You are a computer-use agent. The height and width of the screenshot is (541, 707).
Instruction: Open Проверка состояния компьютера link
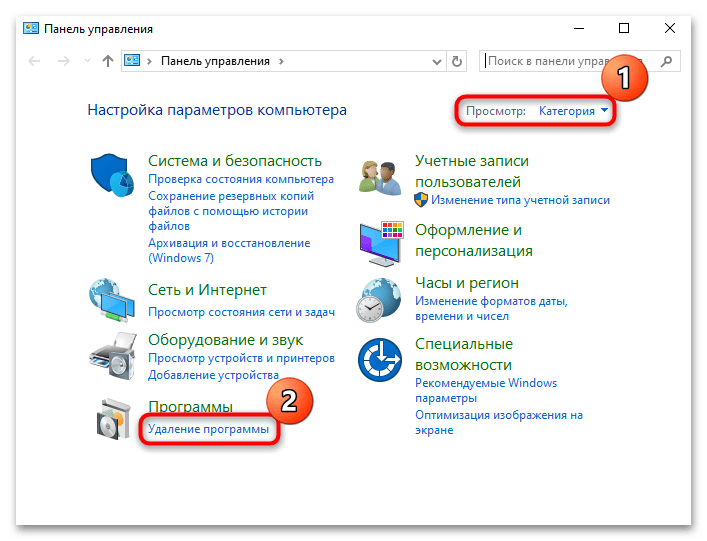point(241,179)
